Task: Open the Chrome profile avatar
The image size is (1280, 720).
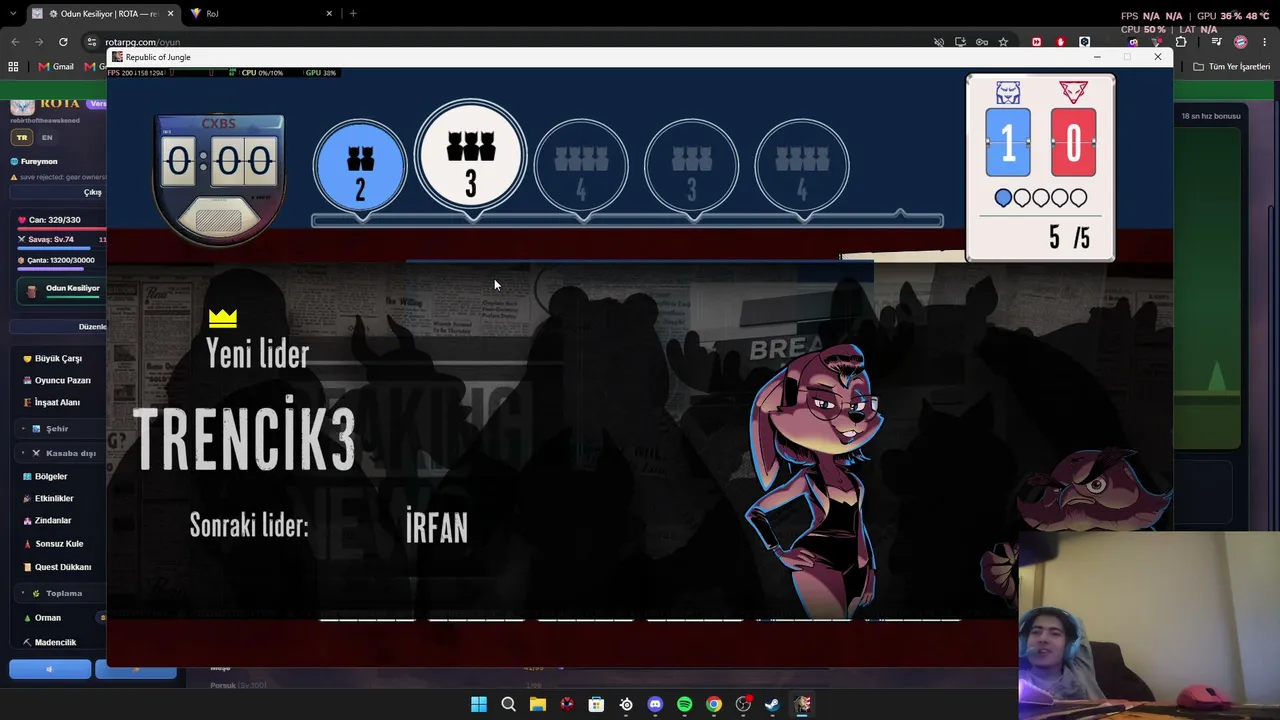Action: pyautogui.click(x=1241, y=42)
